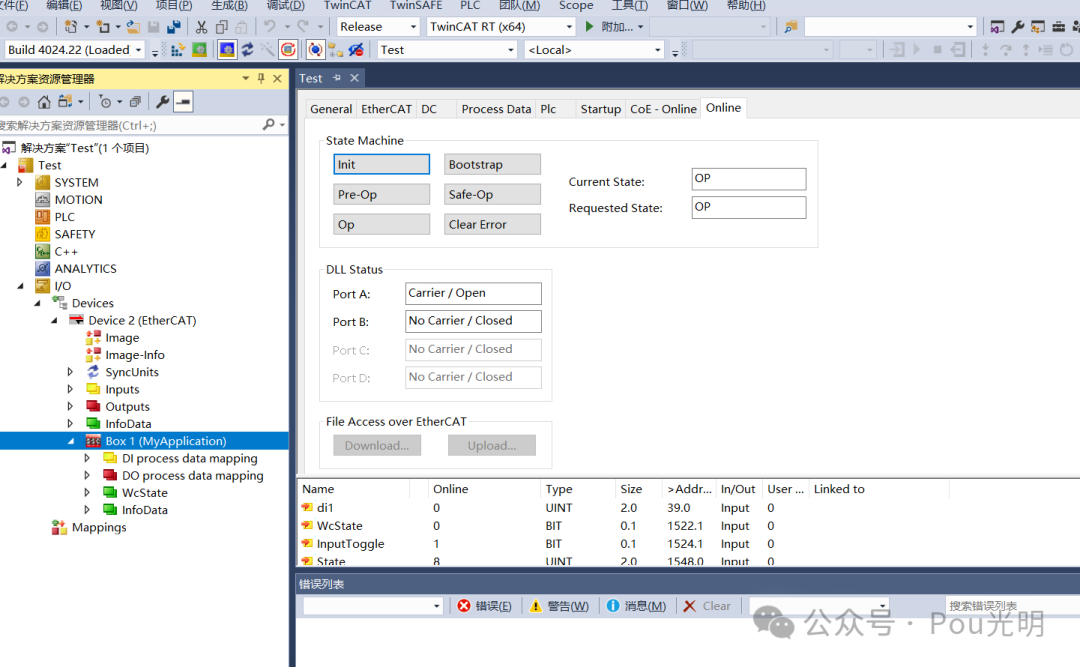1080x667 pixels.
Task: Click the Op state button
Action: point(382,224)
